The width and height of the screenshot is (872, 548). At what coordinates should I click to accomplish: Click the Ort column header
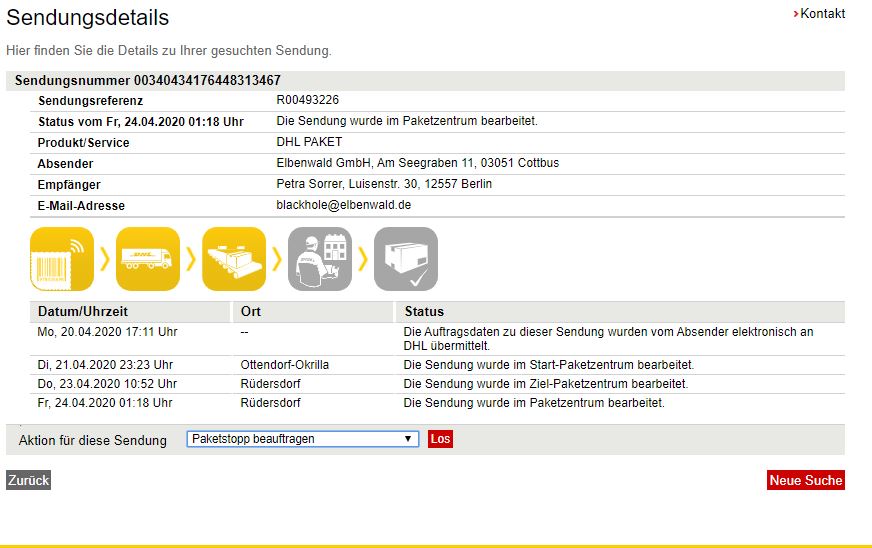[251, 311]
